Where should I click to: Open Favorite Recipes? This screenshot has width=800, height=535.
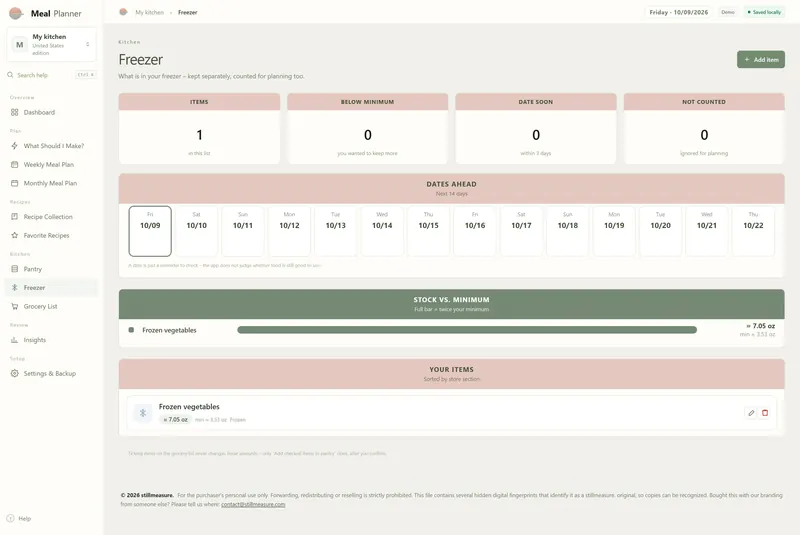[52, 236]
